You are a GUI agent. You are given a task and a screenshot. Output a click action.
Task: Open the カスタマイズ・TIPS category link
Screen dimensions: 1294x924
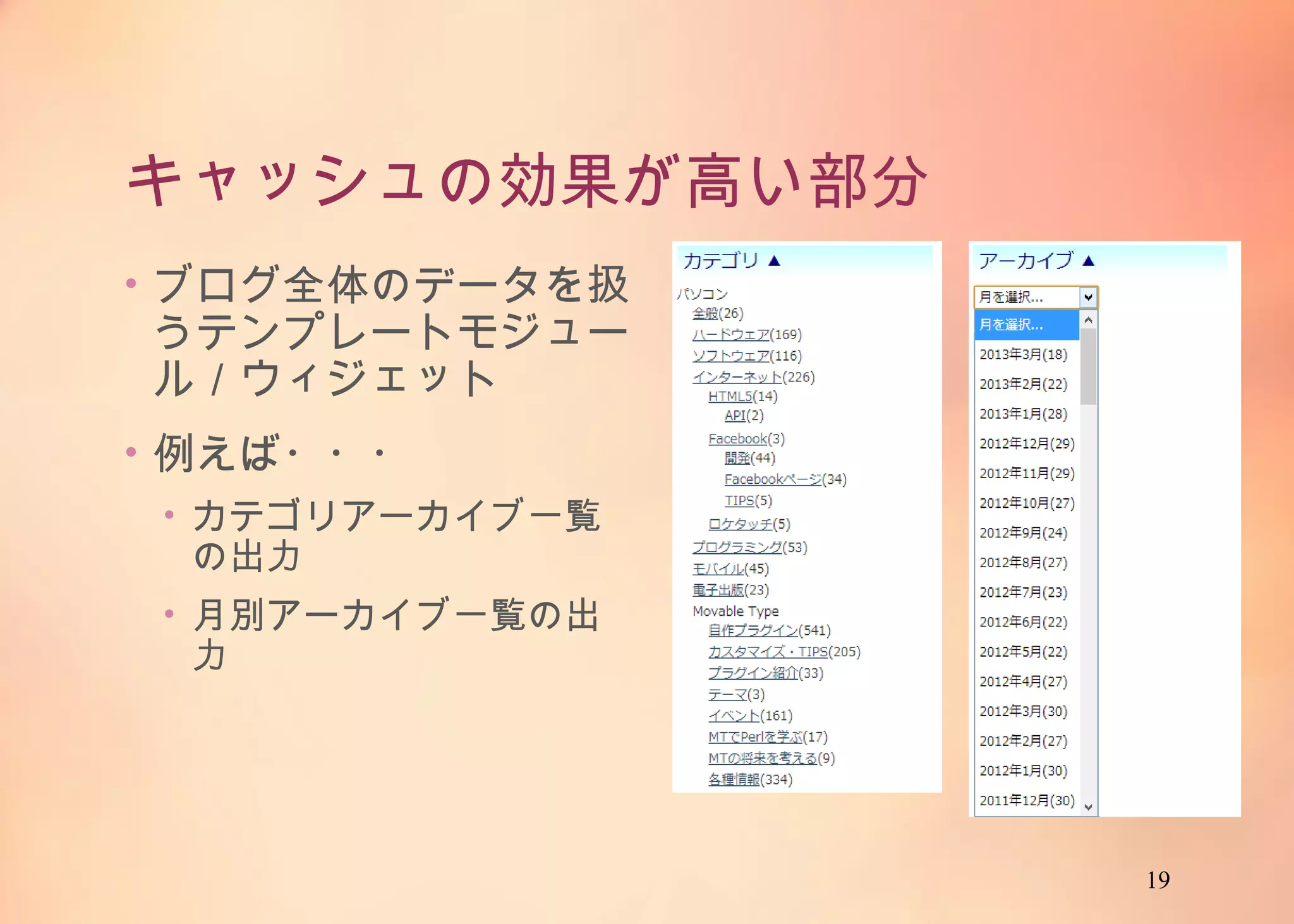tap(768, 651)
